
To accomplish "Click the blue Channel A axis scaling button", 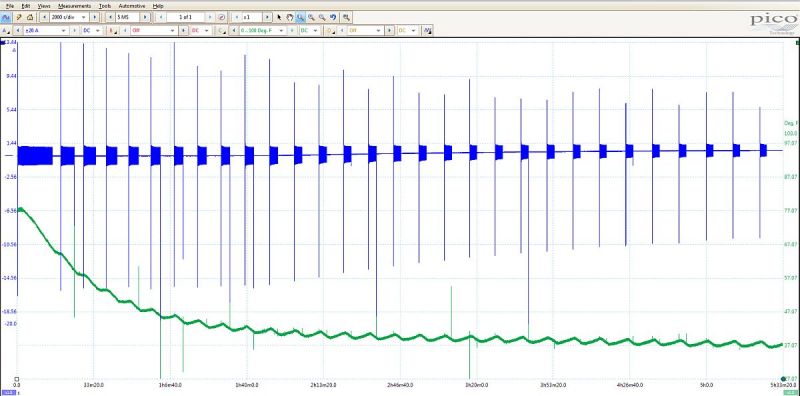I will click(8, 393).
